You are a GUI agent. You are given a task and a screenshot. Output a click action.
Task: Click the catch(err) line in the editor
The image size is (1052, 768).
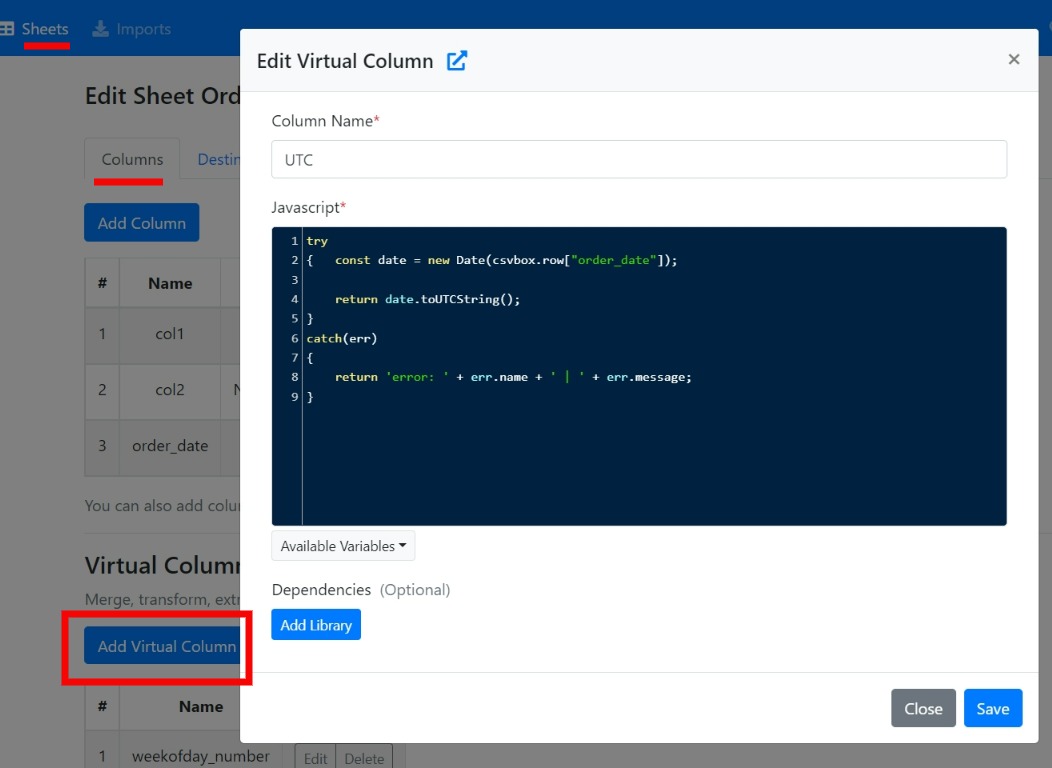click(341, 338)
